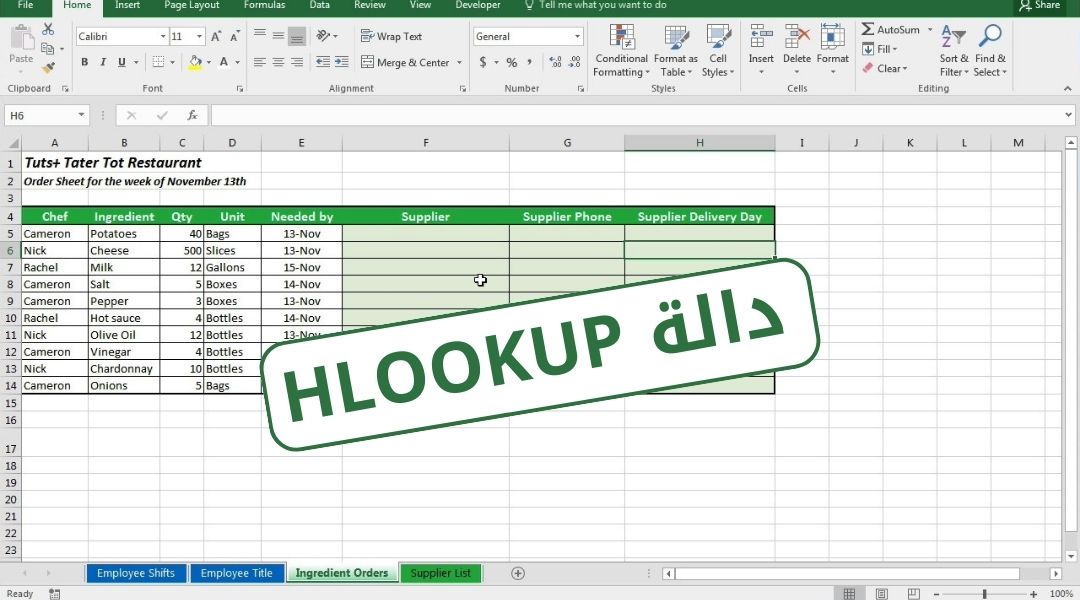Enable Merge & Center alignment
The image size is (1080, 600).
click(405, 62)
